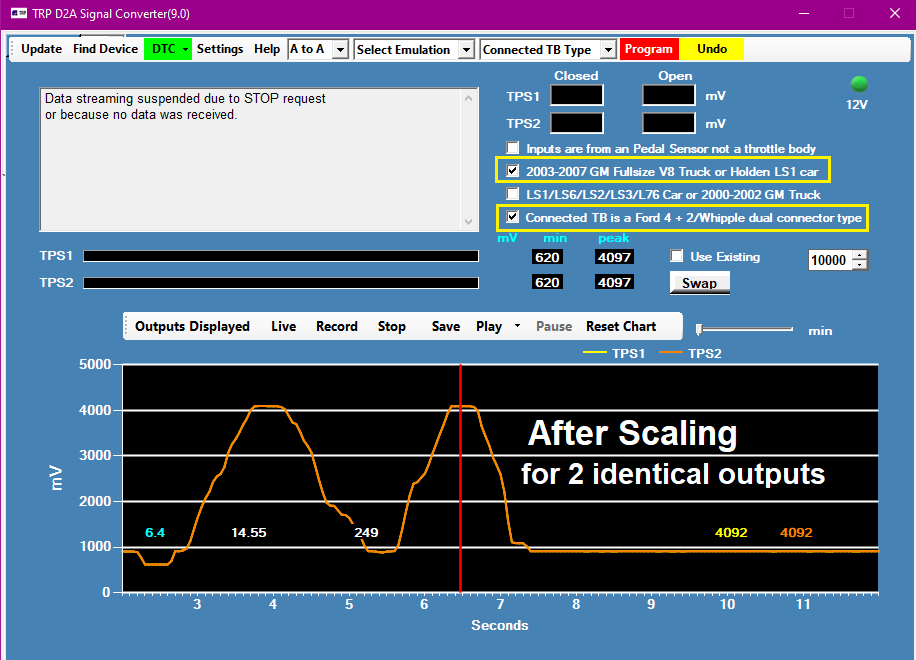The width and height of the screenshot is (916, 660).
Task: Start Live data streaming
Action: point(283,326)
